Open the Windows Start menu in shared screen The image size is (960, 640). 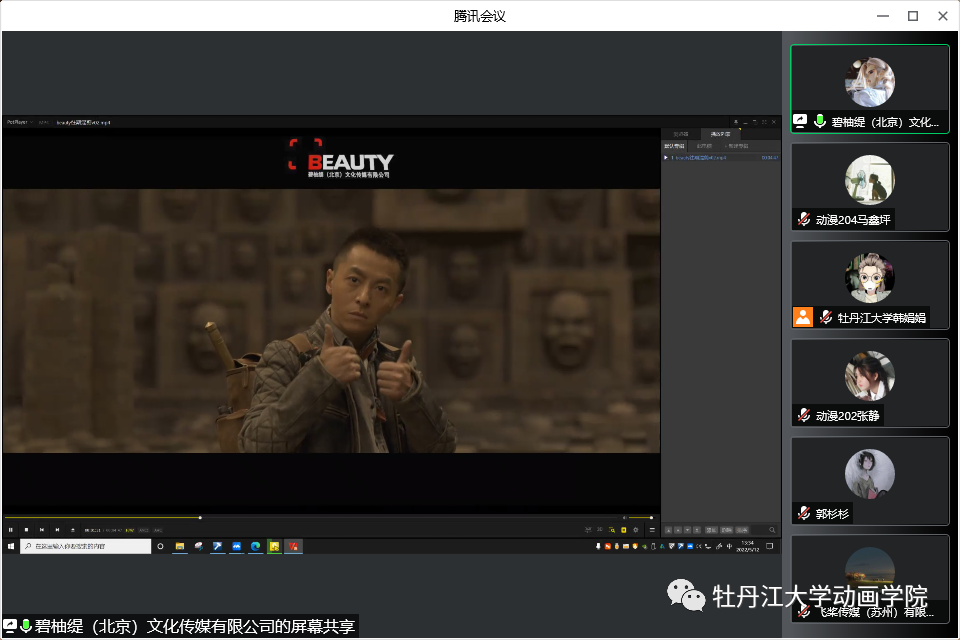pos(10,546)
